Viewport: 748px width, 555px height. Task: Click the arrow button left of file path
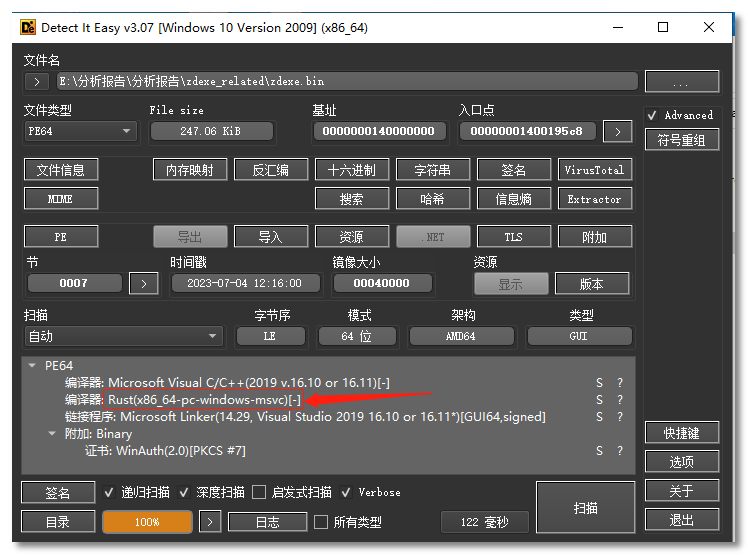pos(36,81)
